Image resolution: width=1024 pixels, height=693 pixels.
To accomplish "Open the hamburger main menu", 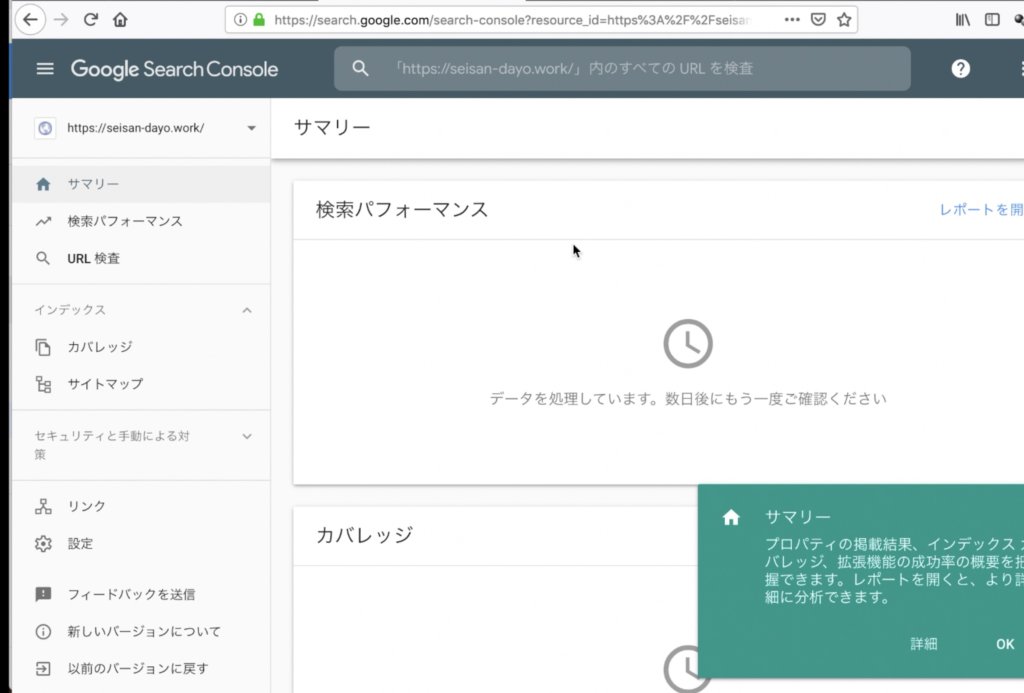I will tap(44, 69).
